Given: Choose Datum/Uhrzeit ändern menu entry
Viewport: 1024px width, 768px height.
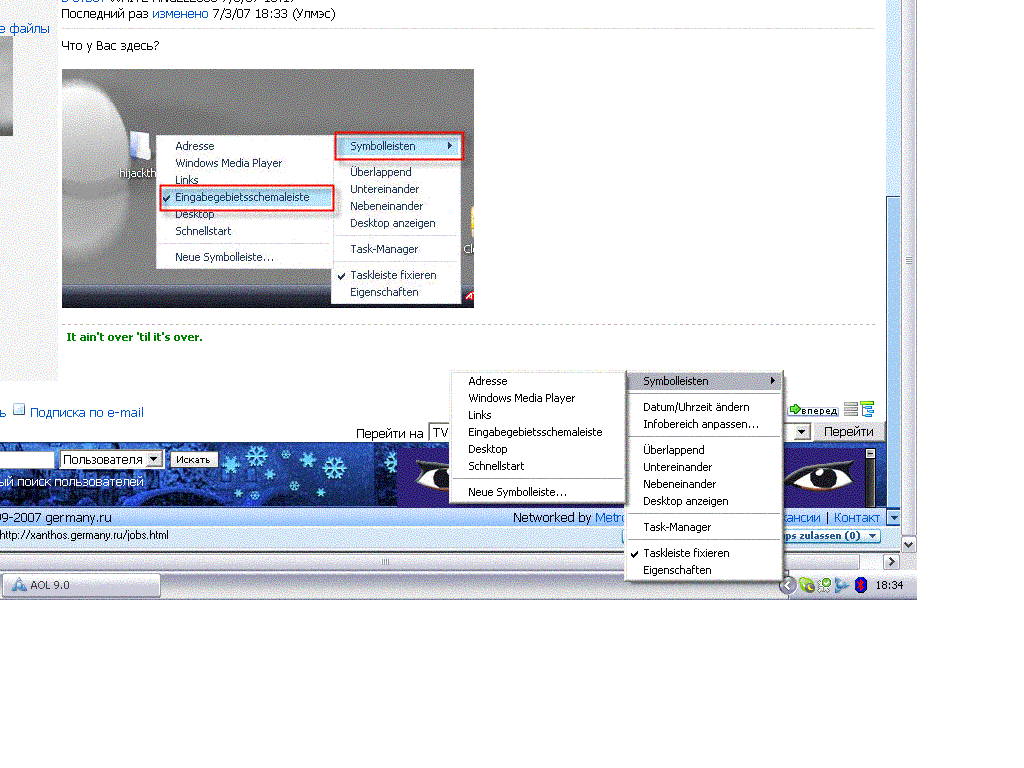Looking at the screenshot, I should 696,407.
